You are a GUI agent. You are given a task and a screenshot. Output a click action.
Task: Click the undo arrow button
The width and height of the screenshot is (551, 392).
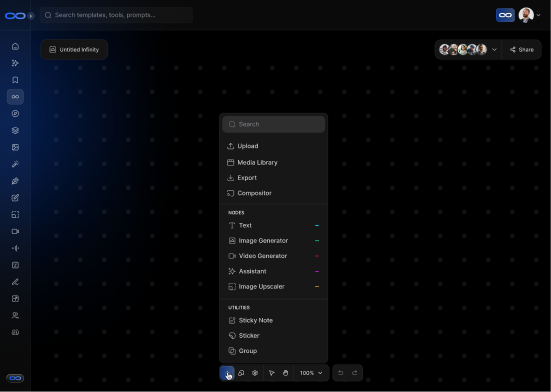coord(341,373)
